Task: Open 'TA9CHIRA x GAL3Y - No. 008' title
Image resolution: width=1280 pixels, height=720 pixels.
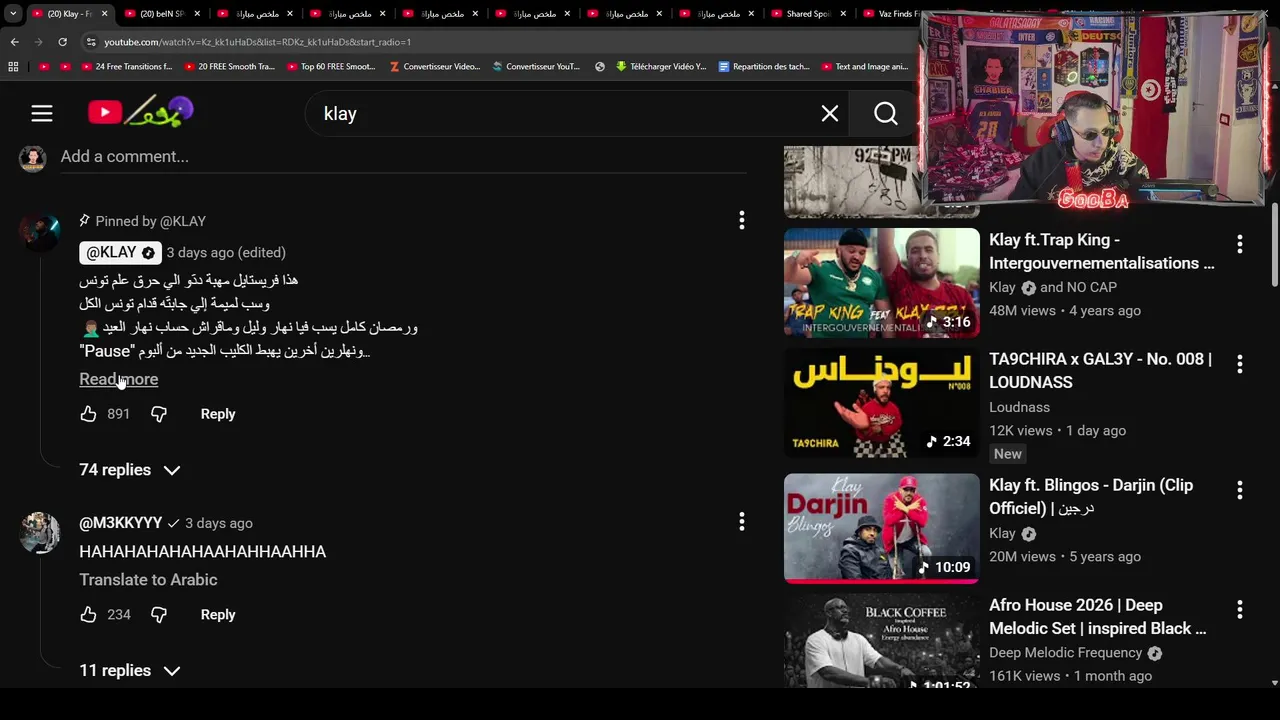Action: tap(1100, 370)
